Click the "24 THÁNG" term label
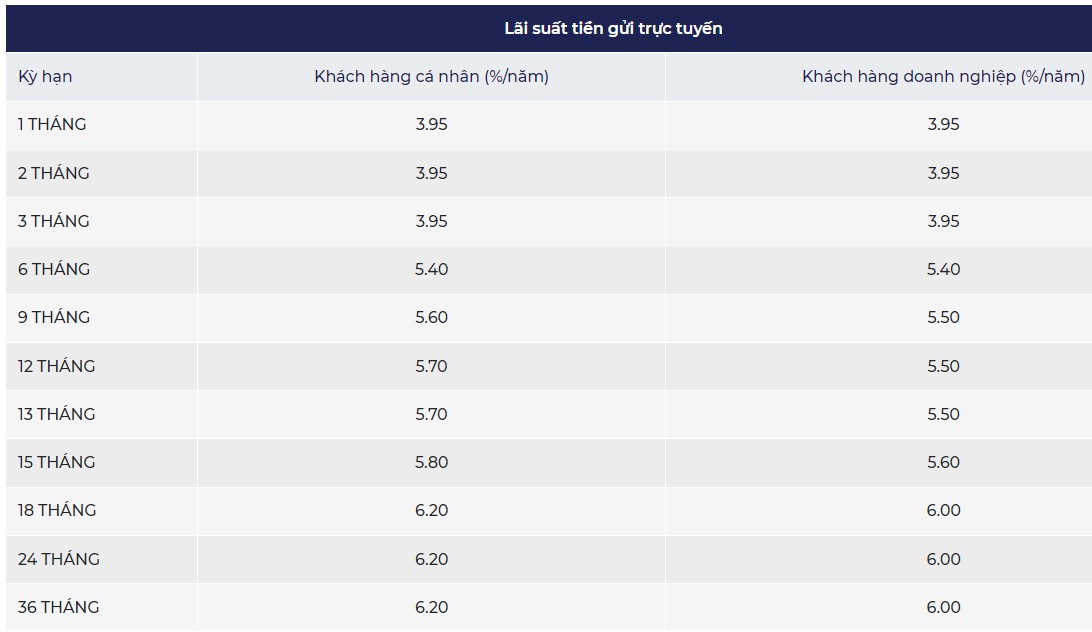1092x632 pixels. [x=58, y=559]
